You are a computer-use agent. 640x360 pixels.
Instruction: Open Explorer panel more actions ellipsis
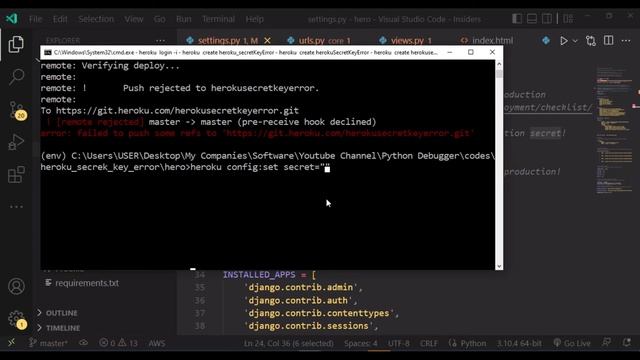point(160,40)
